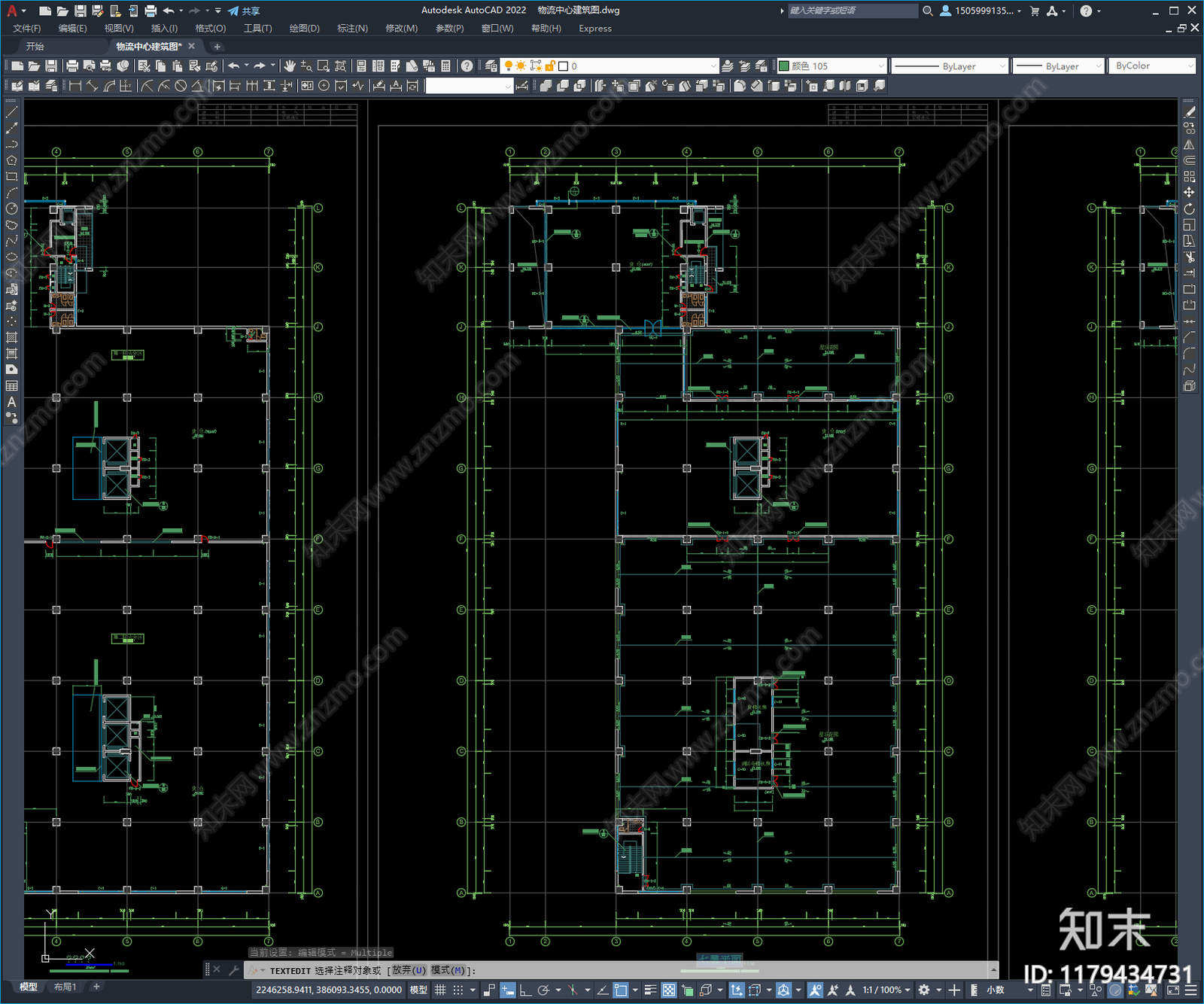Select the Line tool in the draw toolbar
Image resolution: width=1204 pixels, height=1004 pixels.
[11, 111]
